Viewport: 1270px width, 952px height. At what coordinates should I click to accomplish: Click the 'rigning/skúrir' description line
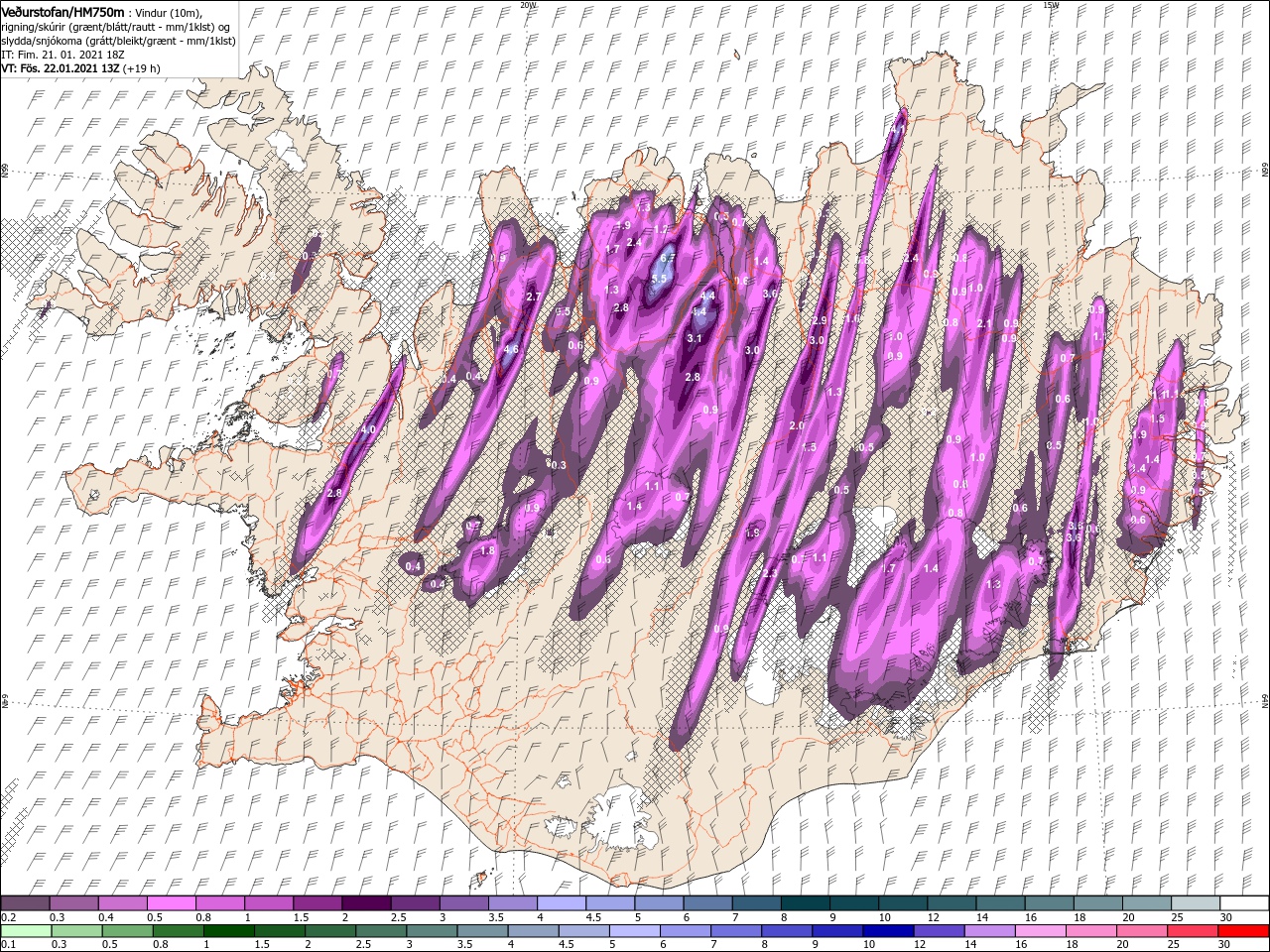116,27
